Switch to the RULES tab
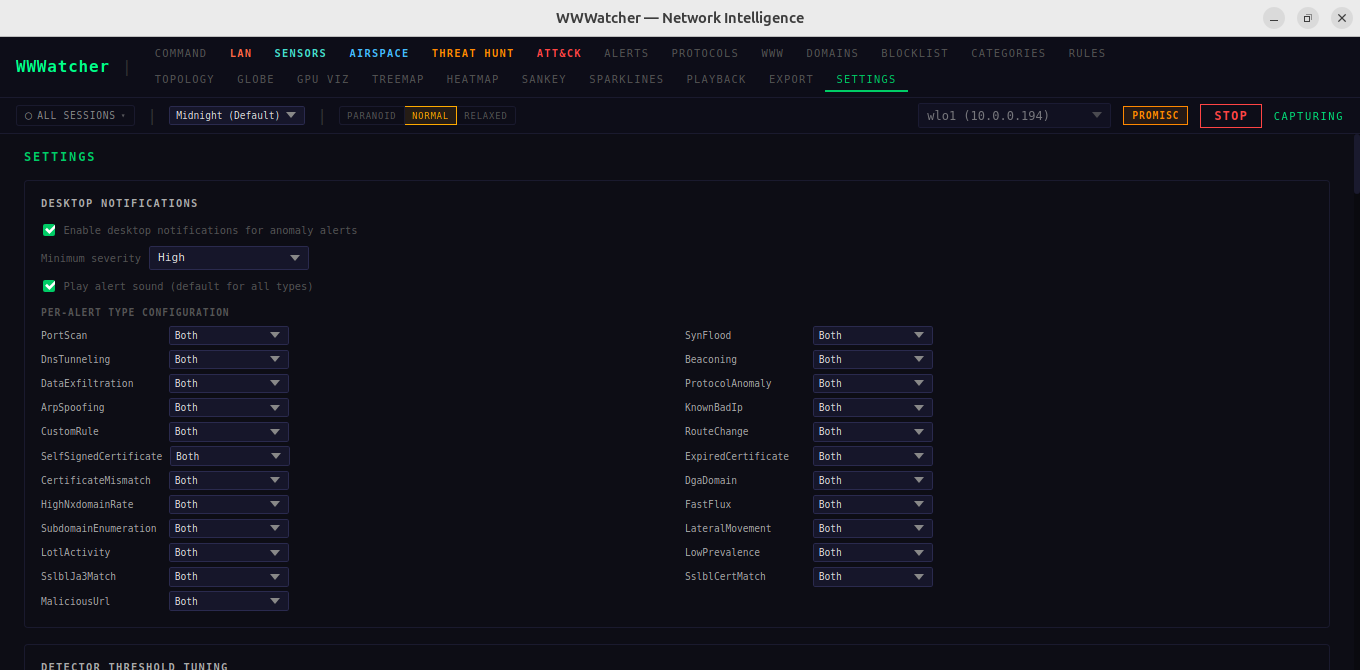 pyautogui.click(x=1087, y=53)
